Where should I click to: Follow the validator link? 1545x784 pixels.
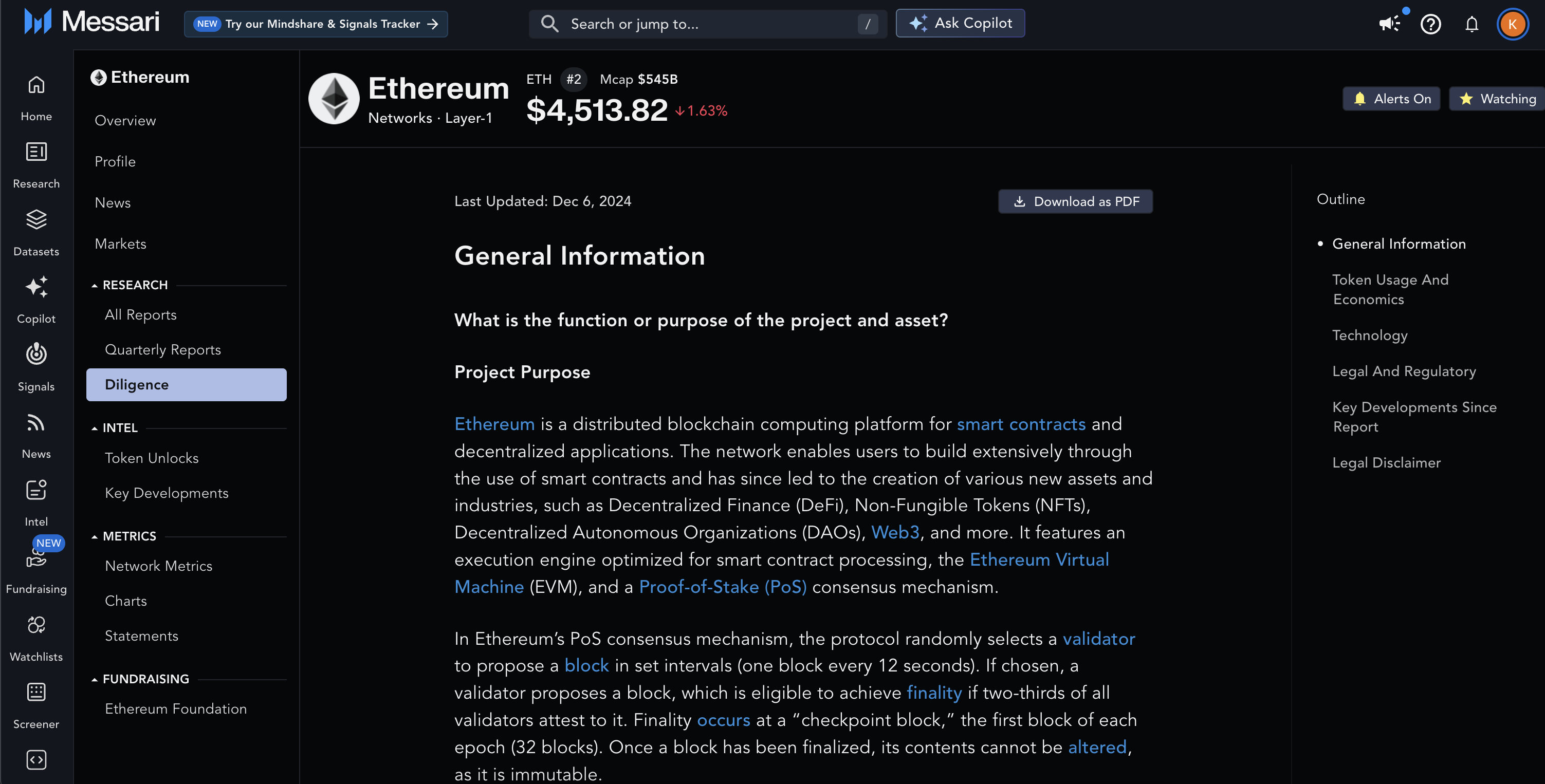click(x=1099, y=639)
